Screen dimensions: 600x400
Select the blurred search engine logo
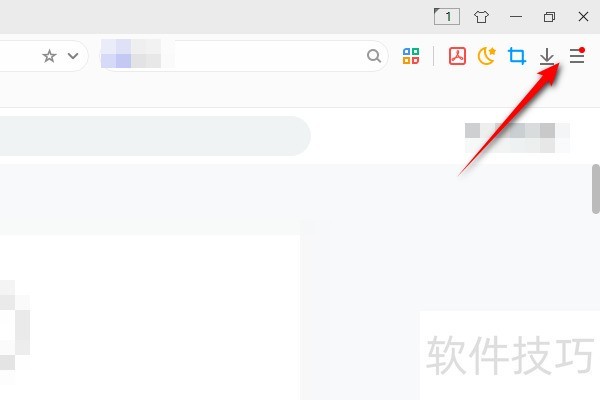(131, 54)
